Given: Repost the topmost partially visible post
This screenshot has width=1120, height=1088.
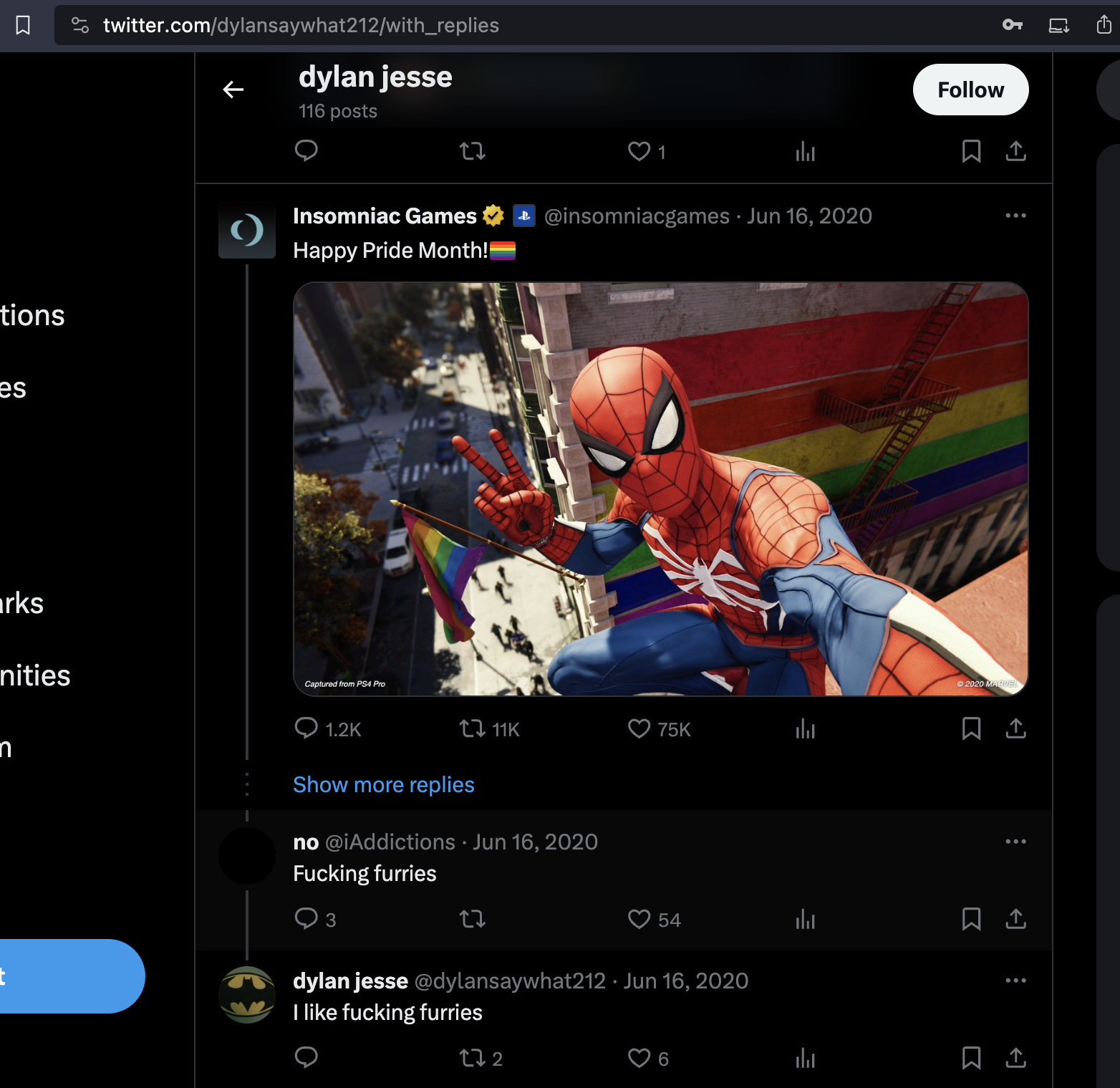Looking at the screenshot, I should (473, 151).
